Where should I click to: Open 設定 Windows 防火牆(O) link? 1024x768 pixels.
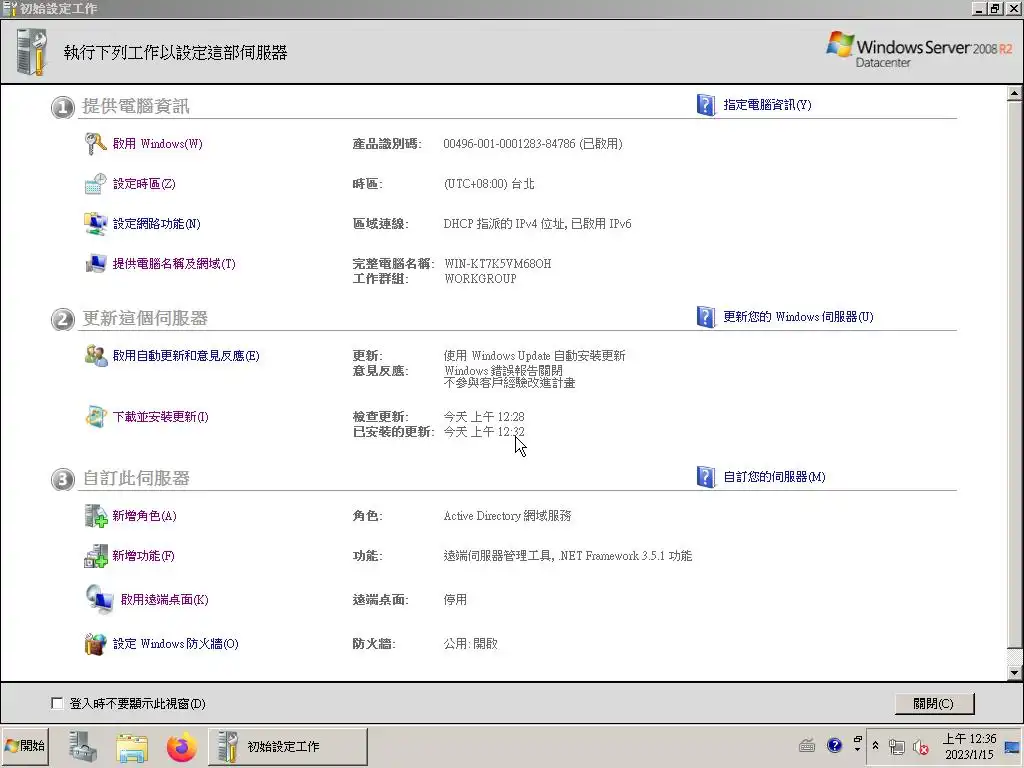pos(176,644)
